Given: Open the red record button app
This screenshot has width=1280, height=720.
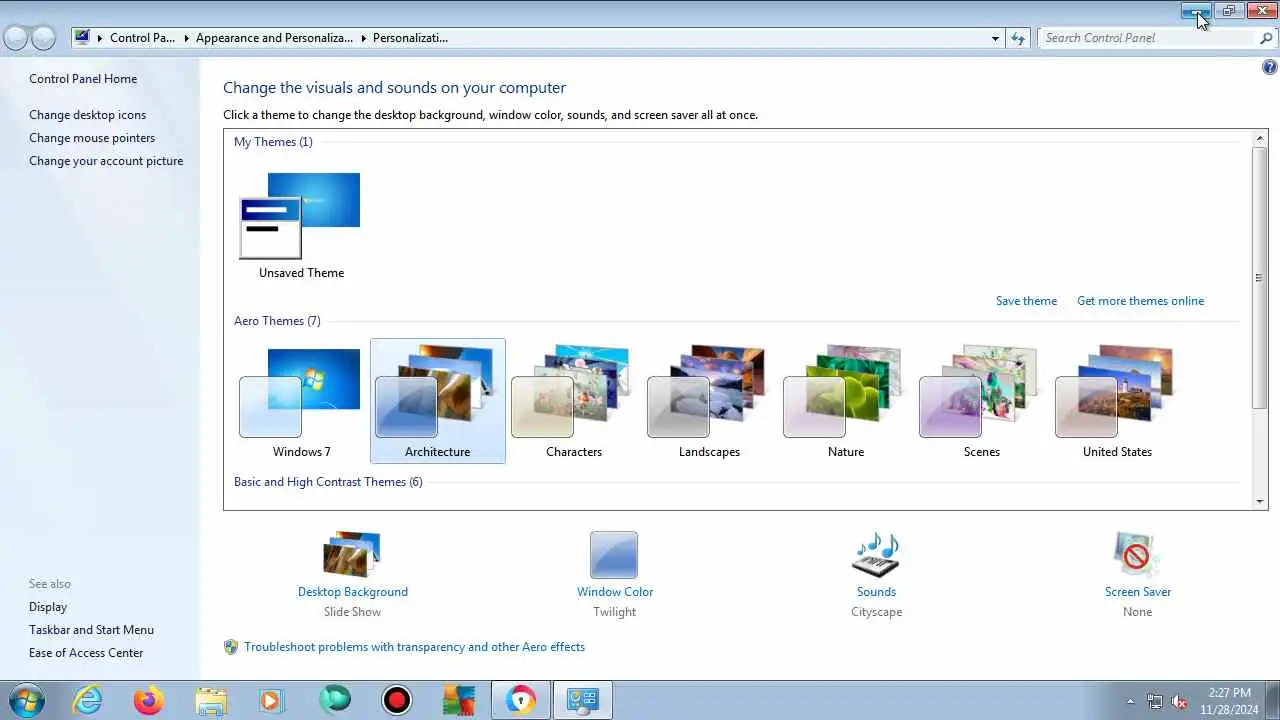Looking at the screenshot, I should (x=397, y=700).
